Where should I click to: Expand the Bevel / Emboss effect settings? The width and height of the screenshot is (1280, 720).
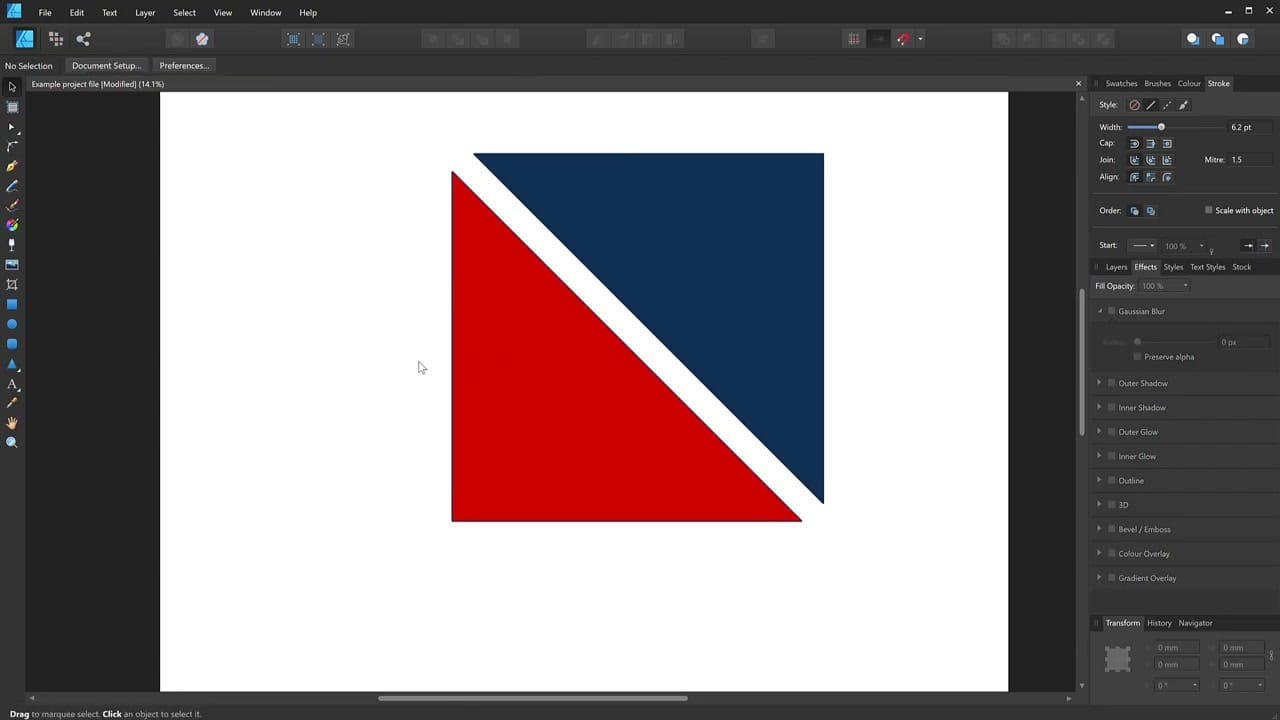(1100, 529)
